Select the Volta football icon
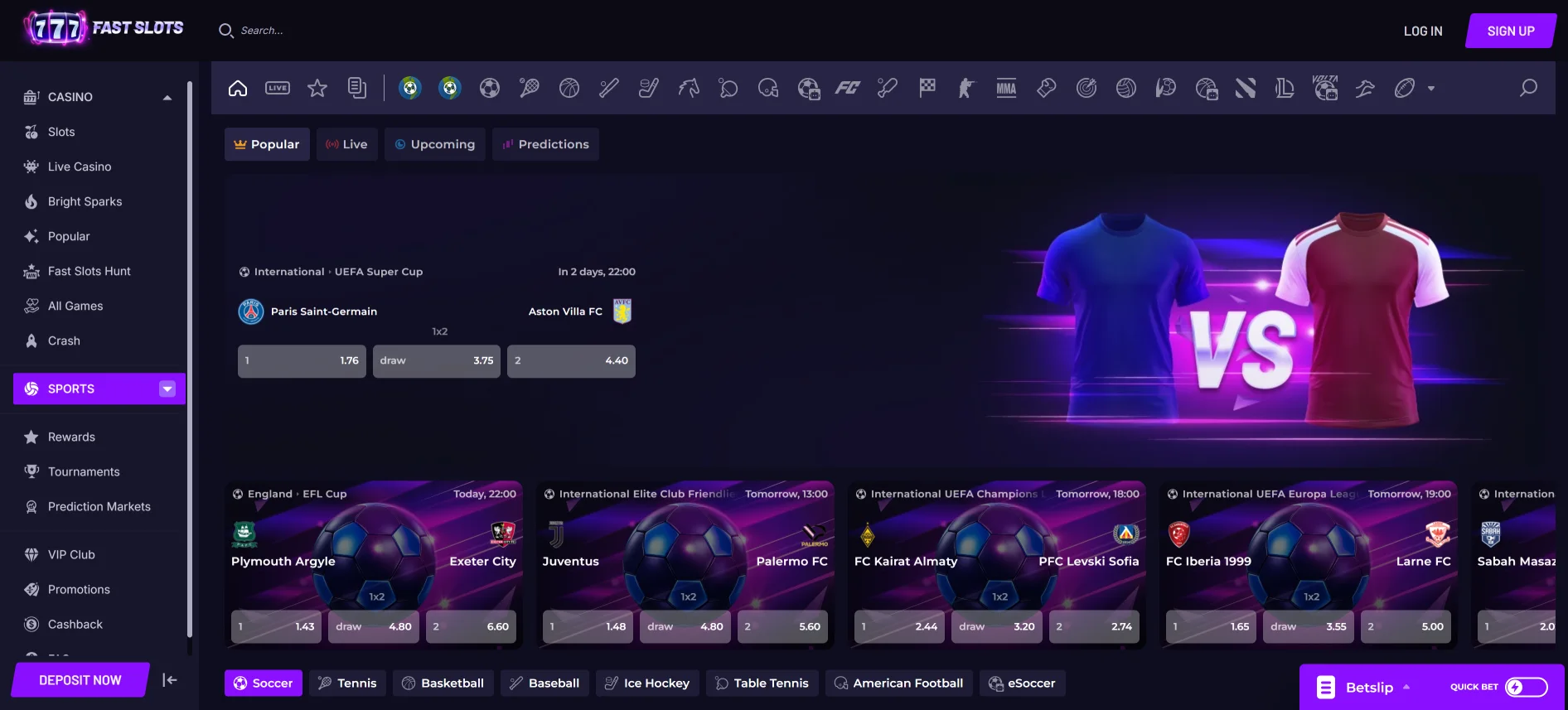The image size is (1568, 710). pyautogui.click(x=1325, y=88)
